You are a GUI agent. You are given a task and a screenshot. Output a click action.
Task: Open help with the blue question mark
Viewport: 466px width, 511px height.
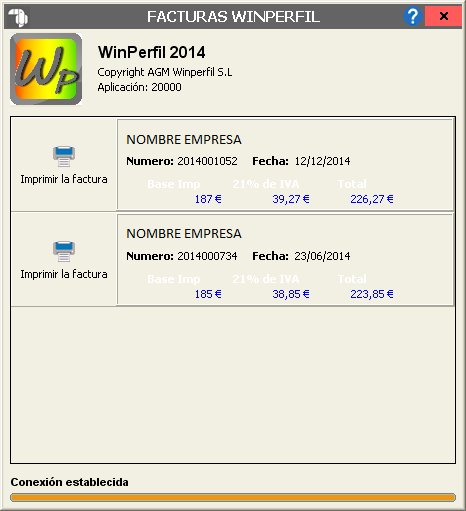tap(413, 16)
